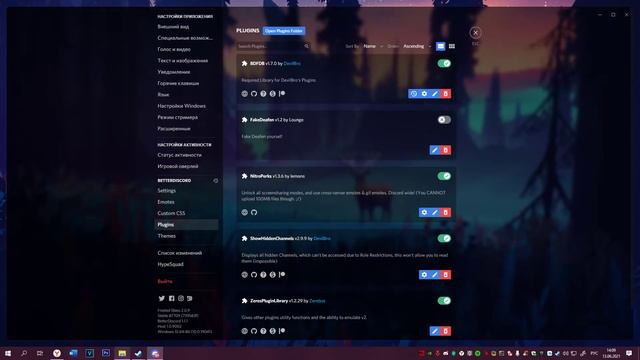Delete NitroPerks plugin with trash icon
This screenshot has height=360, width=640.
pos(445,212)
